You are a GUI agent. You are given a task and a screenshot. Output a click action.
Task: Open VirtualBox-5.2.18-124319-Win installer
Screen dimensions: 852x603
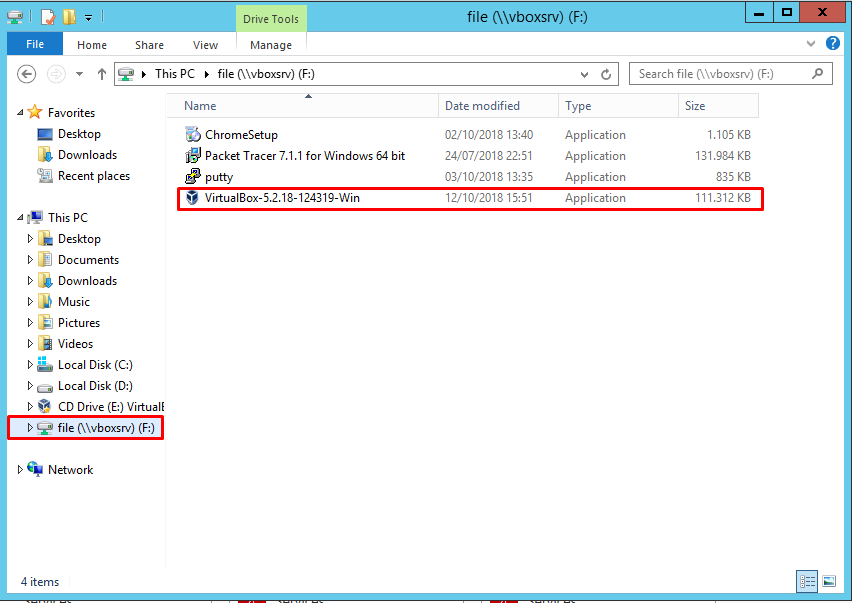tap(267, 197)
